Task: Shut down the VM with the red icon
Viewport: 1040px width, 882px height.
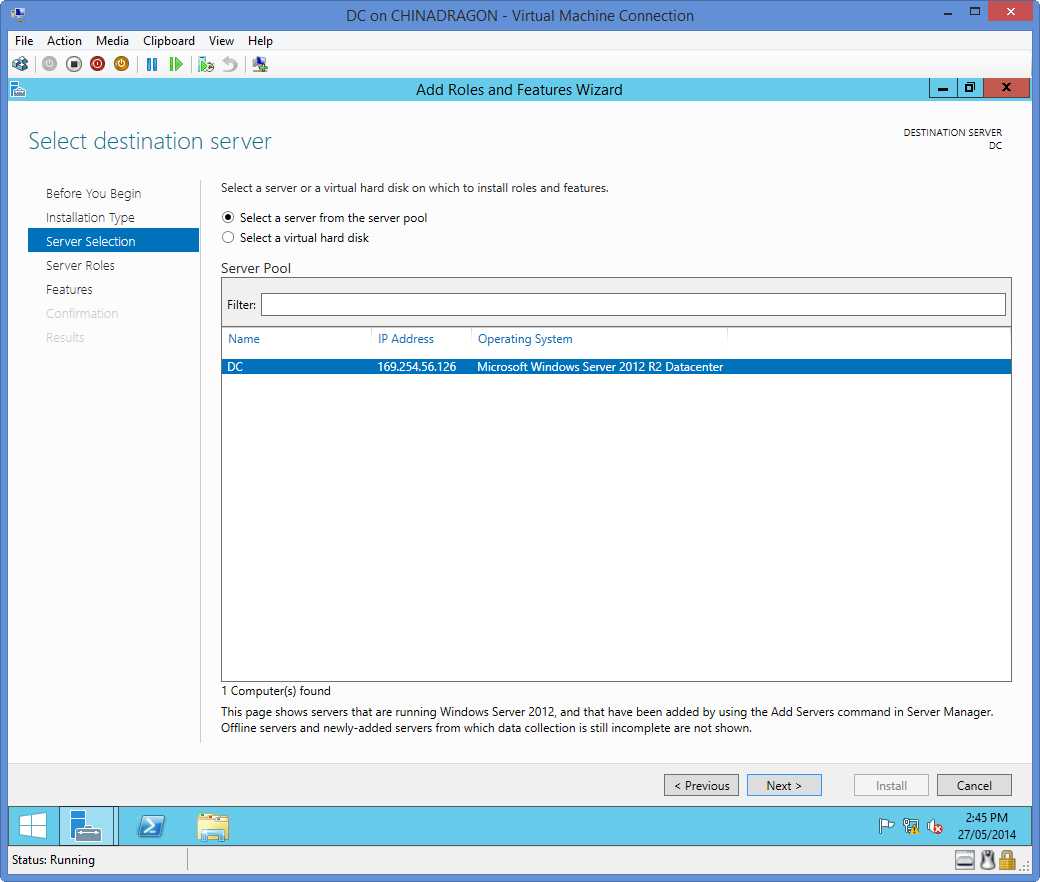Action: (98, 64)
